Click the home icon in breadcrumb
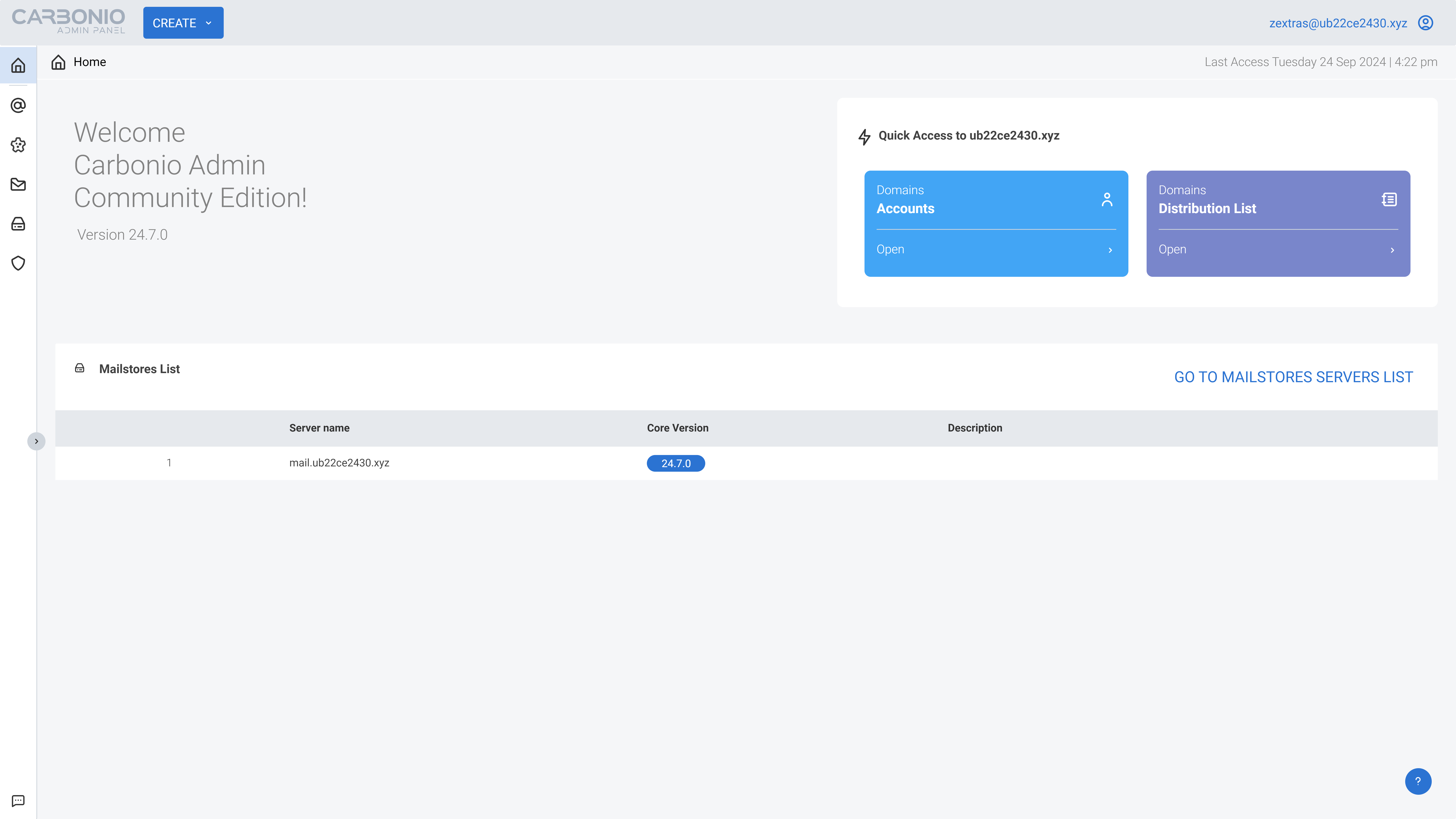1456x819 pixels. point(58,62)
